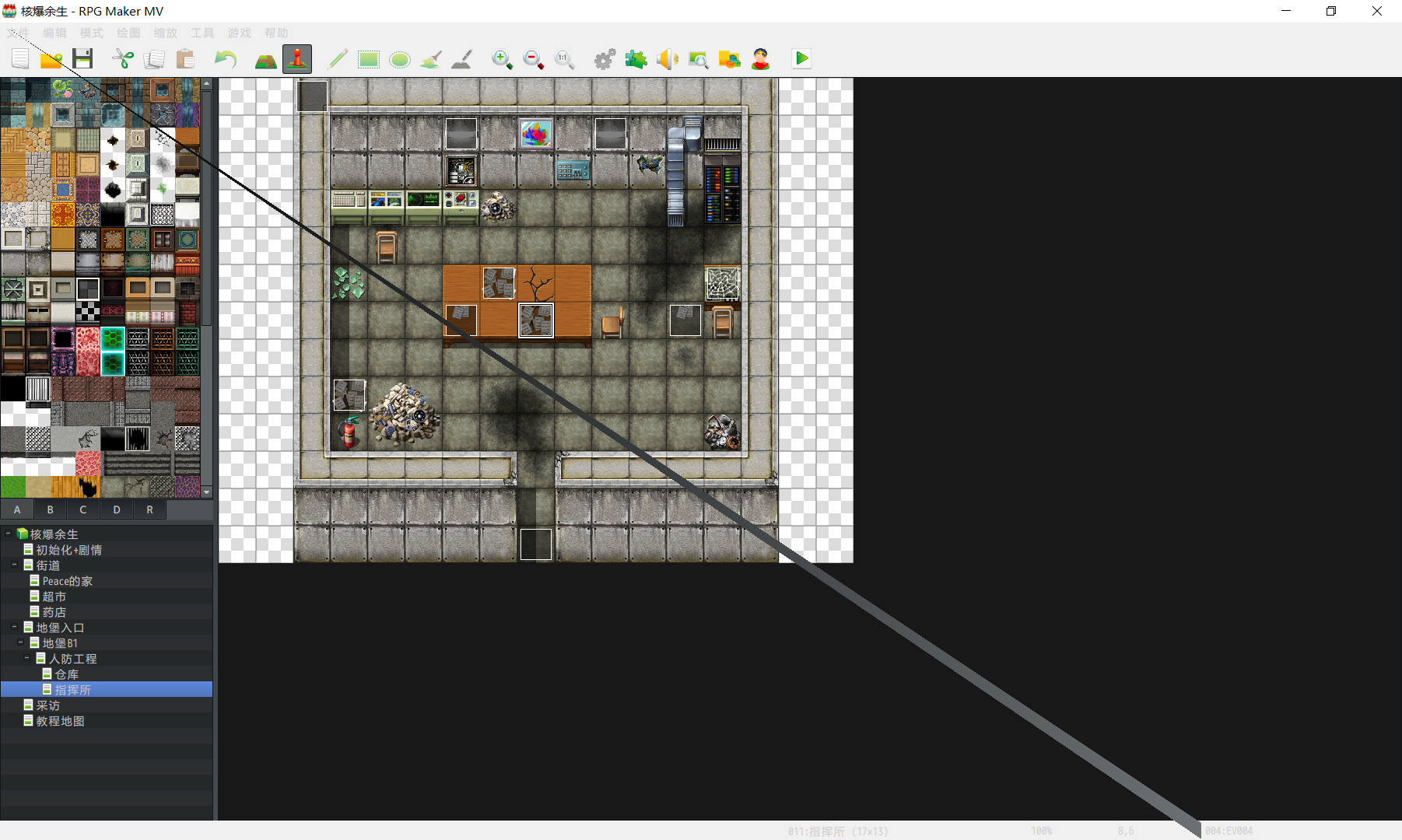Select the Rectangle drawing tool
Image resolution: width=1402 pixels, height=840 pixels.
(369, 59)
